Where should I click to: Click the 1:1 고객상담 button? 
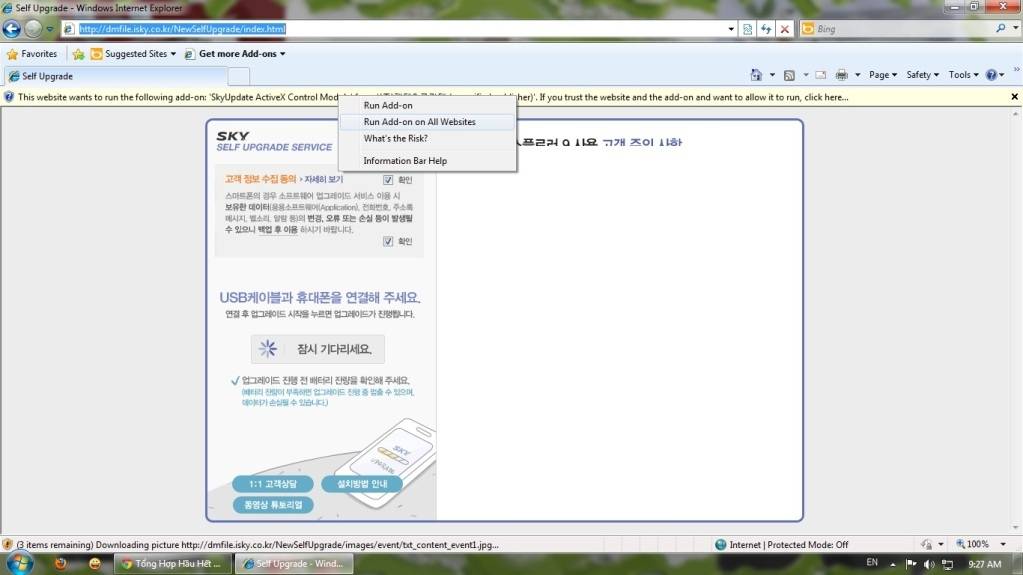pos(273,484)
